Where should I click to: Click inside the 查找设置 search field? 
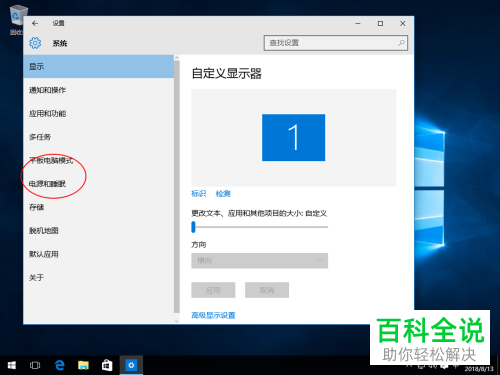[x=336, y=43]
